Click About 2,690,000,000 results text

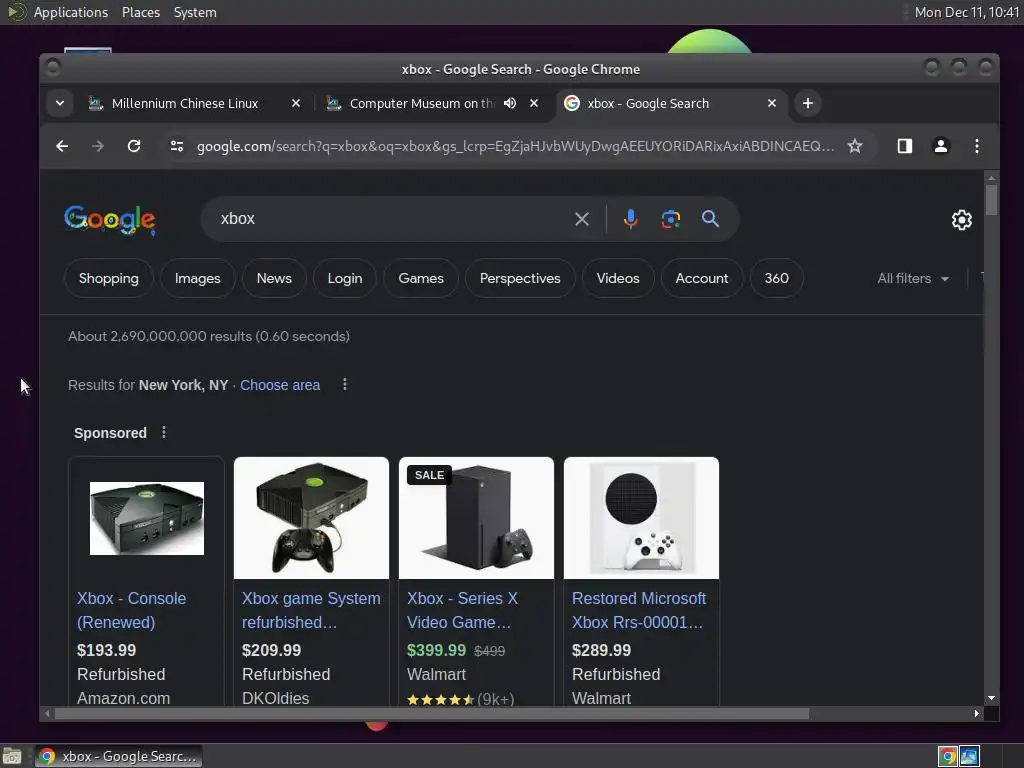click(x=209, y=336)
